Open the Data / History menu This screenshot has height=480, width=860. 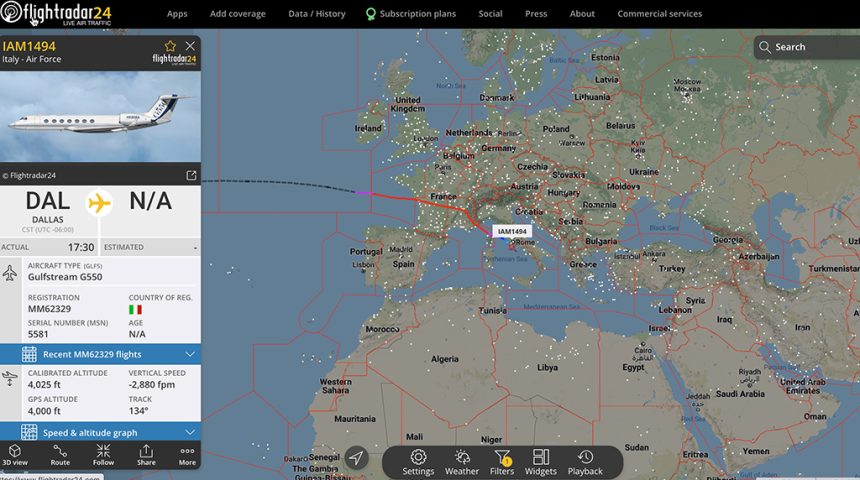[317, 14]
